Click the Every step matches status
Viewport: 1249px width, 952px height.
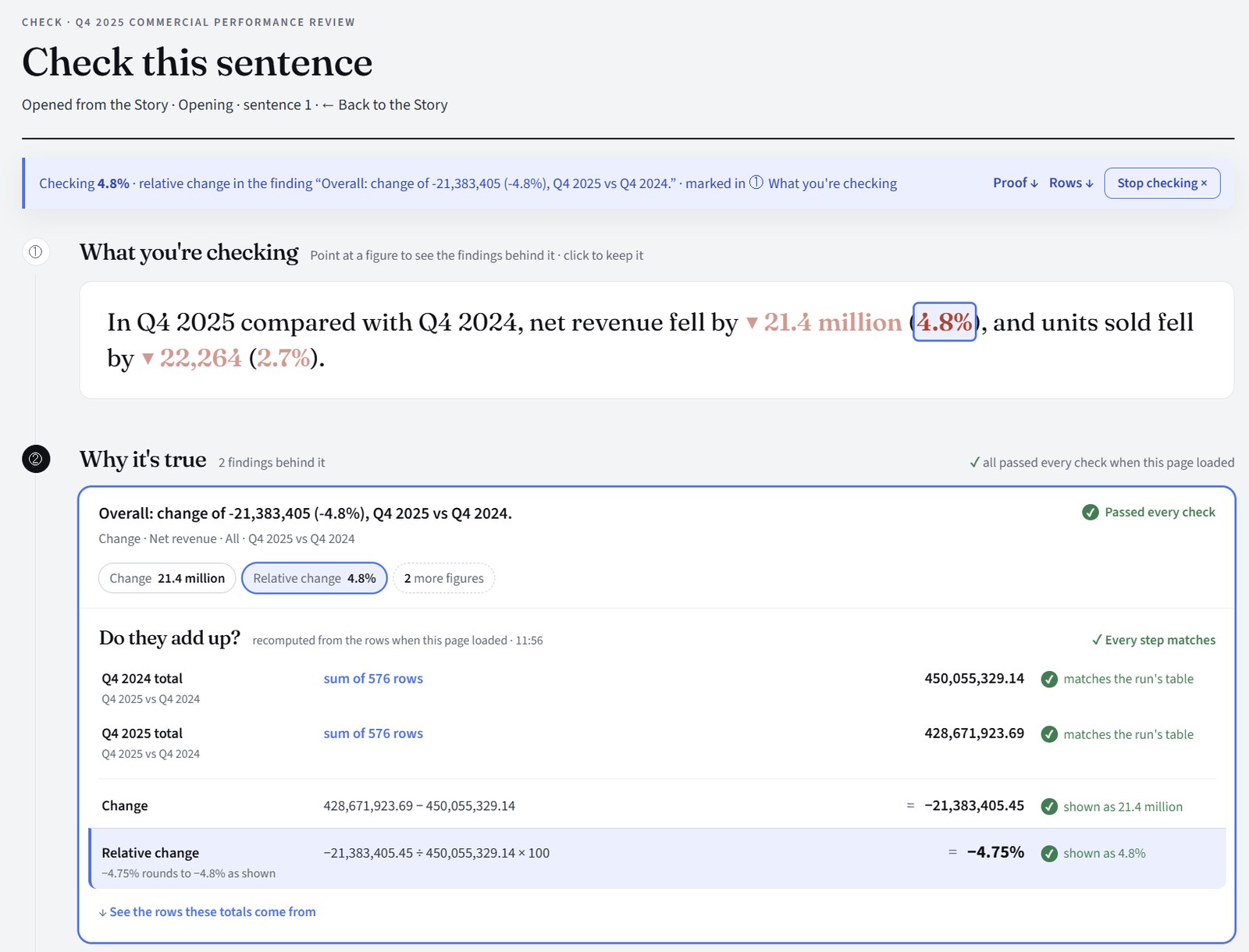pyautogui.click(x=1153, y=640)
